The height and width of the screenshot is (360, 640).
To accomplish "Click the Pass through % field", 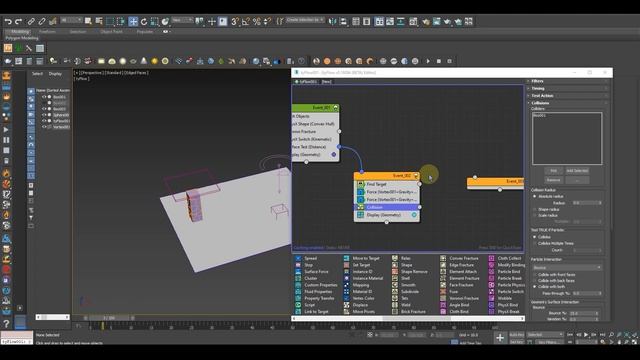I will (584, 293).
